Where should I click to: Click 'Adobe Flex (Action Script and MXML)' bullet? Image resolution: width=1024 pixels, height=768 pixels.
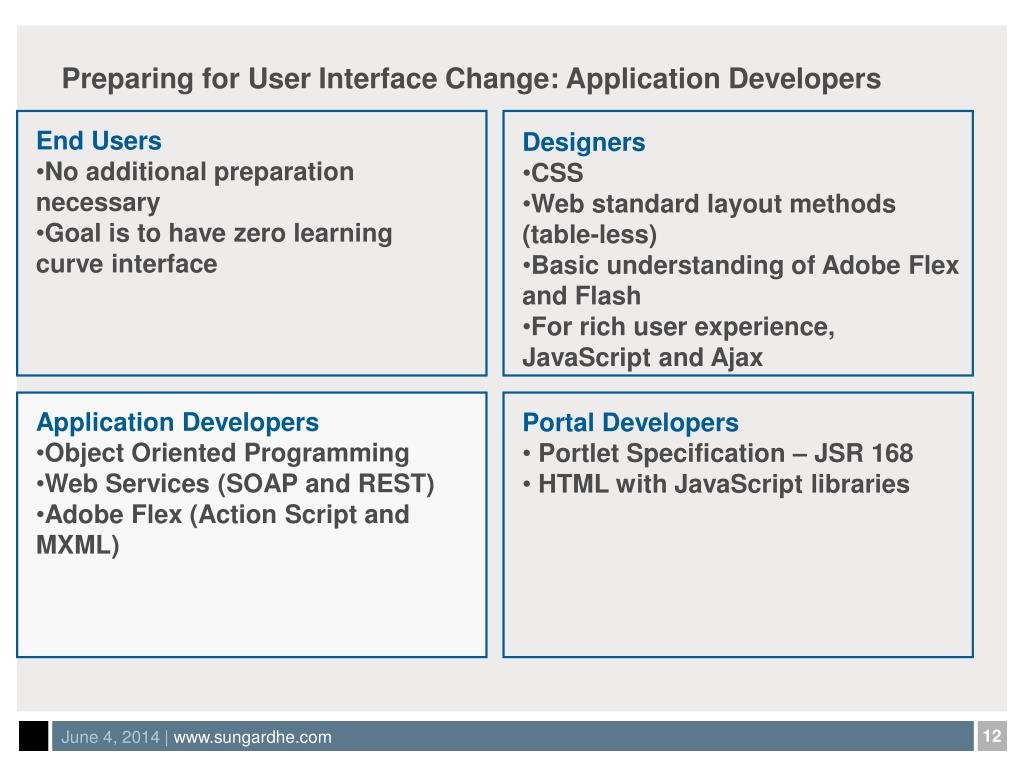tap(223, 529)
